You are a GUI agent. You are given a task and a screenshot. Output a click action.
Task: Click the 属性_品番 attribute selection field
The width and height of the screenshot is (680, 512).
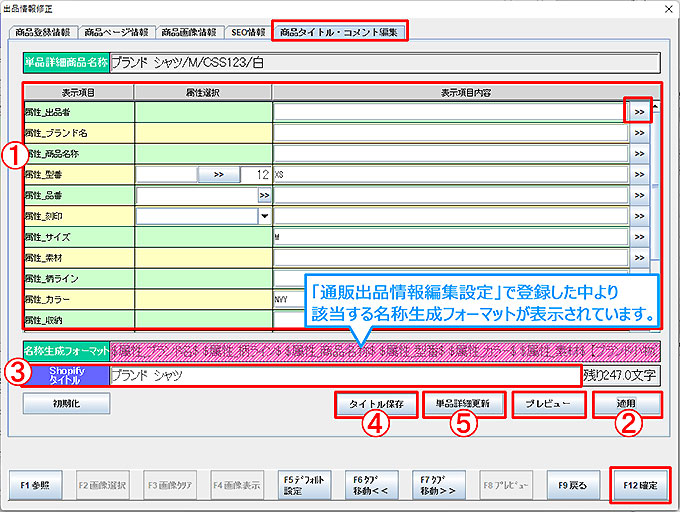[x=197, y=196]
